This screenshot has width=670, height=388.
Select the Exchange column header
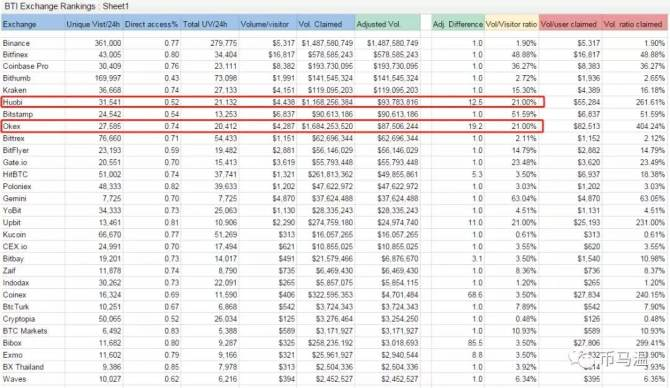(x=19, y=24)
